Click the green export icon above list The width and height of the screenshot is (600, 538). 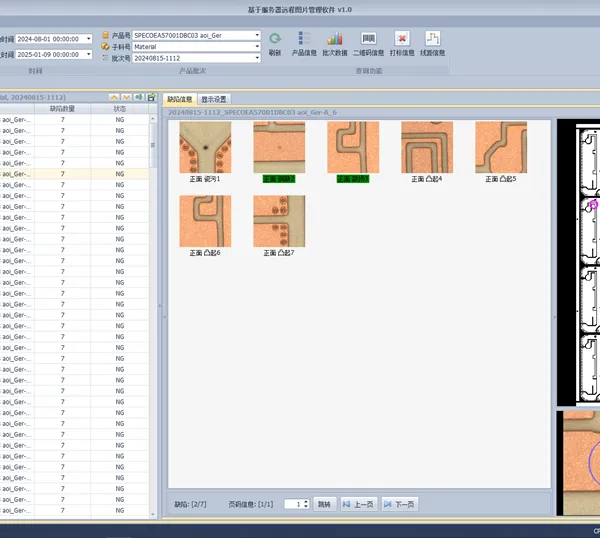tap(139, 97)
